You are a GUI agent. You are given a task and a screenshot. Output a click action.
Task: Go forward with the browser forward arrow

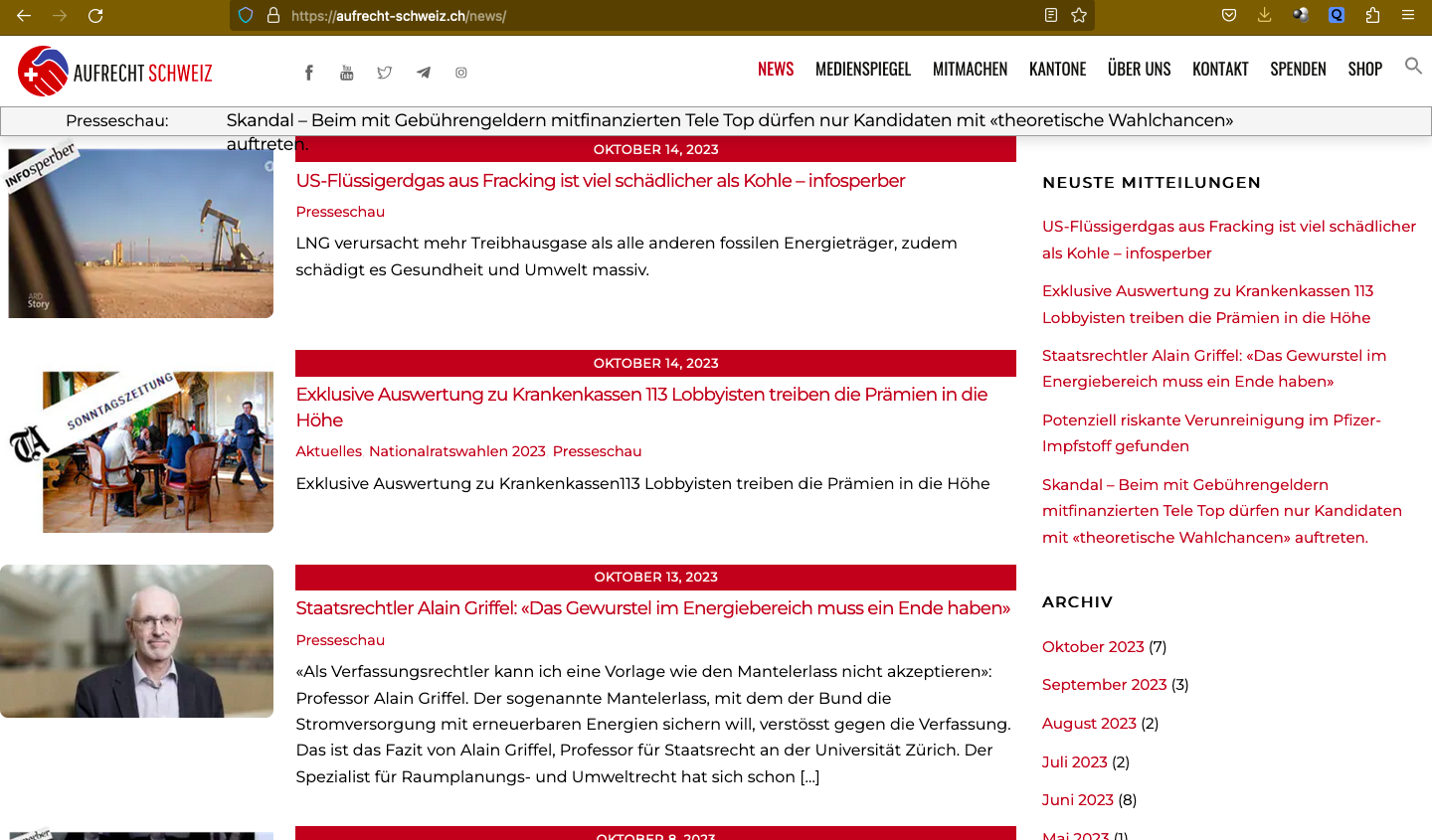point(60,16)
